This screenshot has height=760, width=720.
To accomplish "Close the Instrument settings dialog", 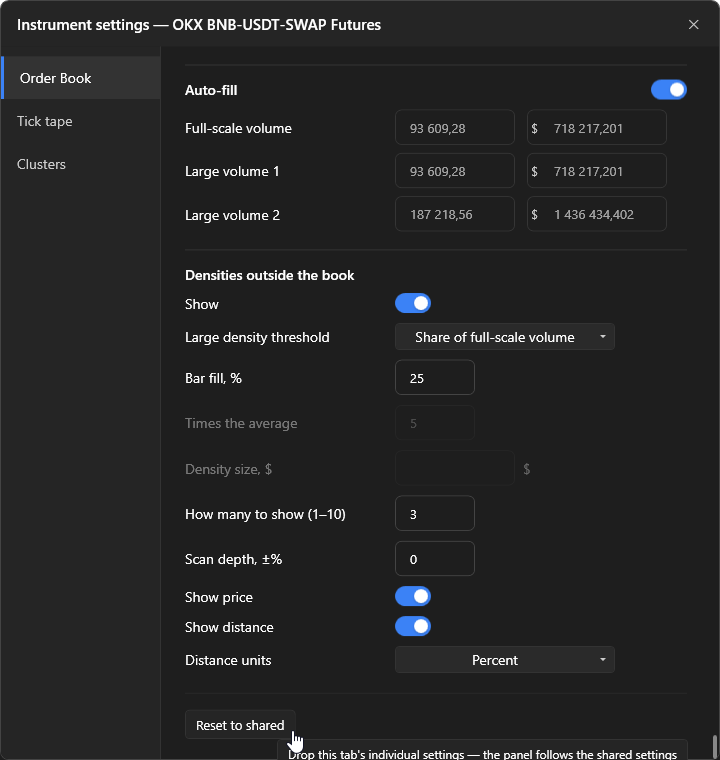I will (x=693, y=24).
